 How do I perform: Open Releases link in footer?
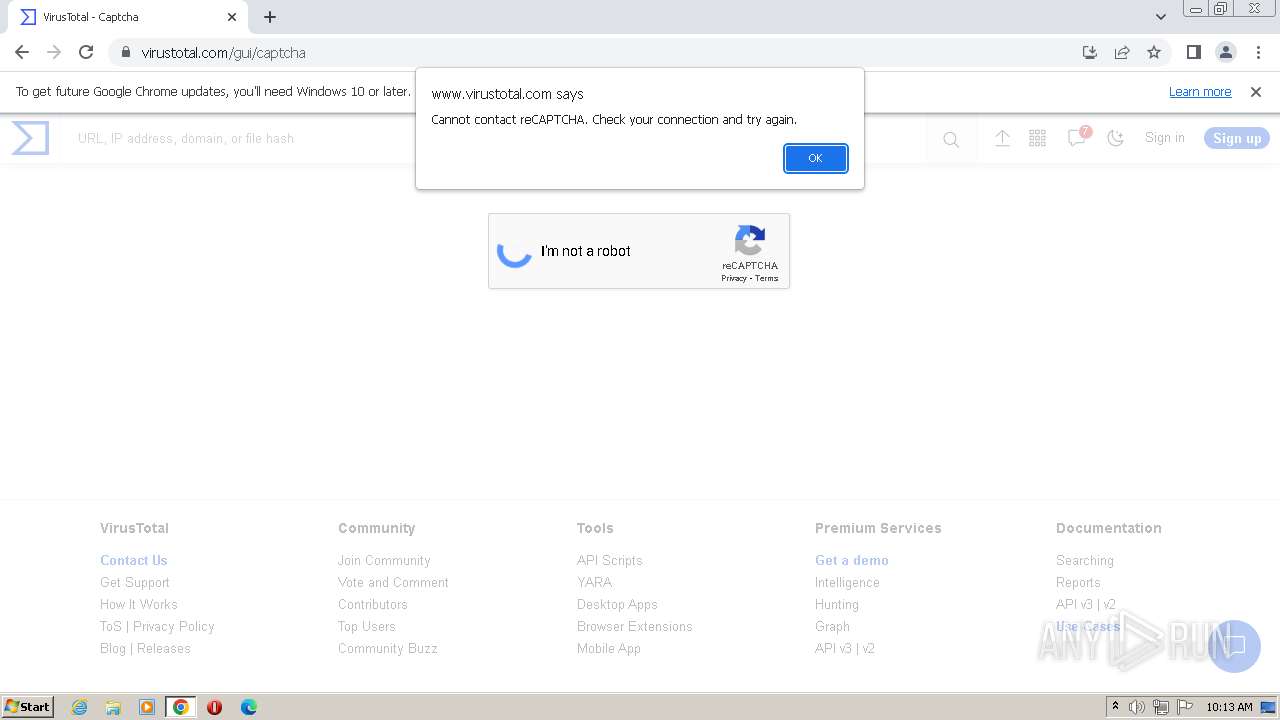coord(164,649)
